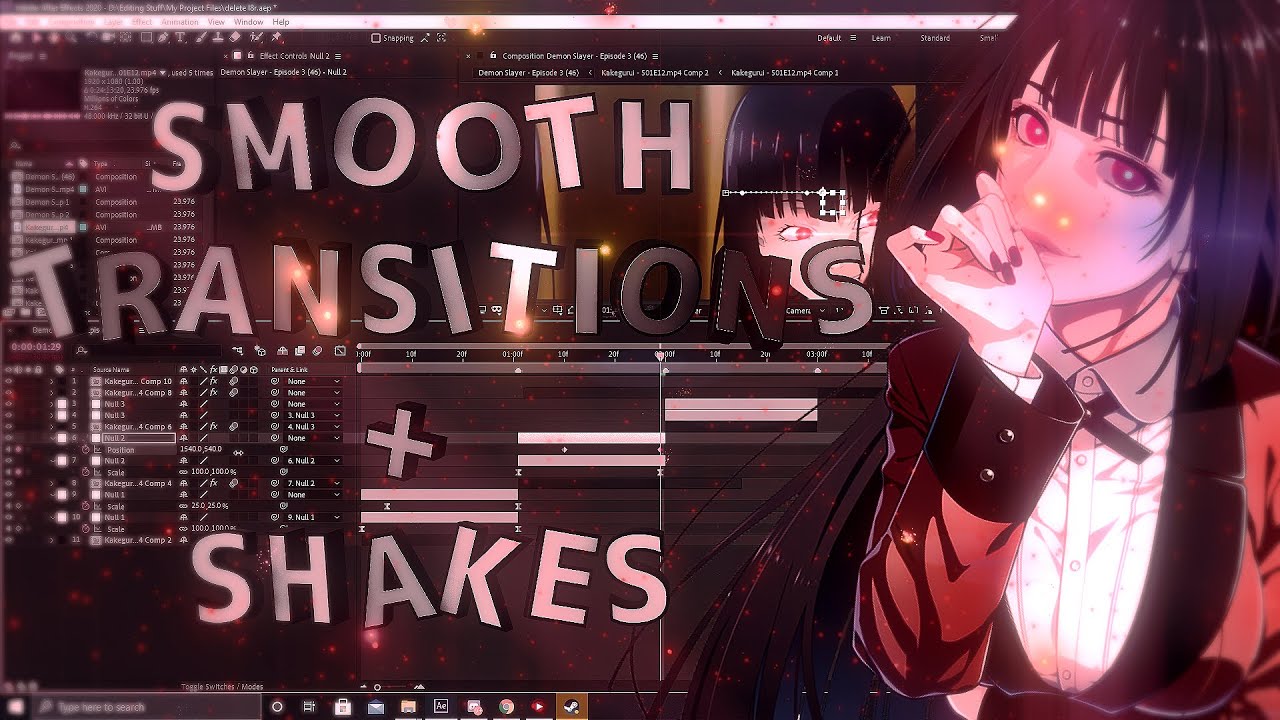
Task: Click the Draft 3D icon in timeline
Action: click(x=261, y=351)
